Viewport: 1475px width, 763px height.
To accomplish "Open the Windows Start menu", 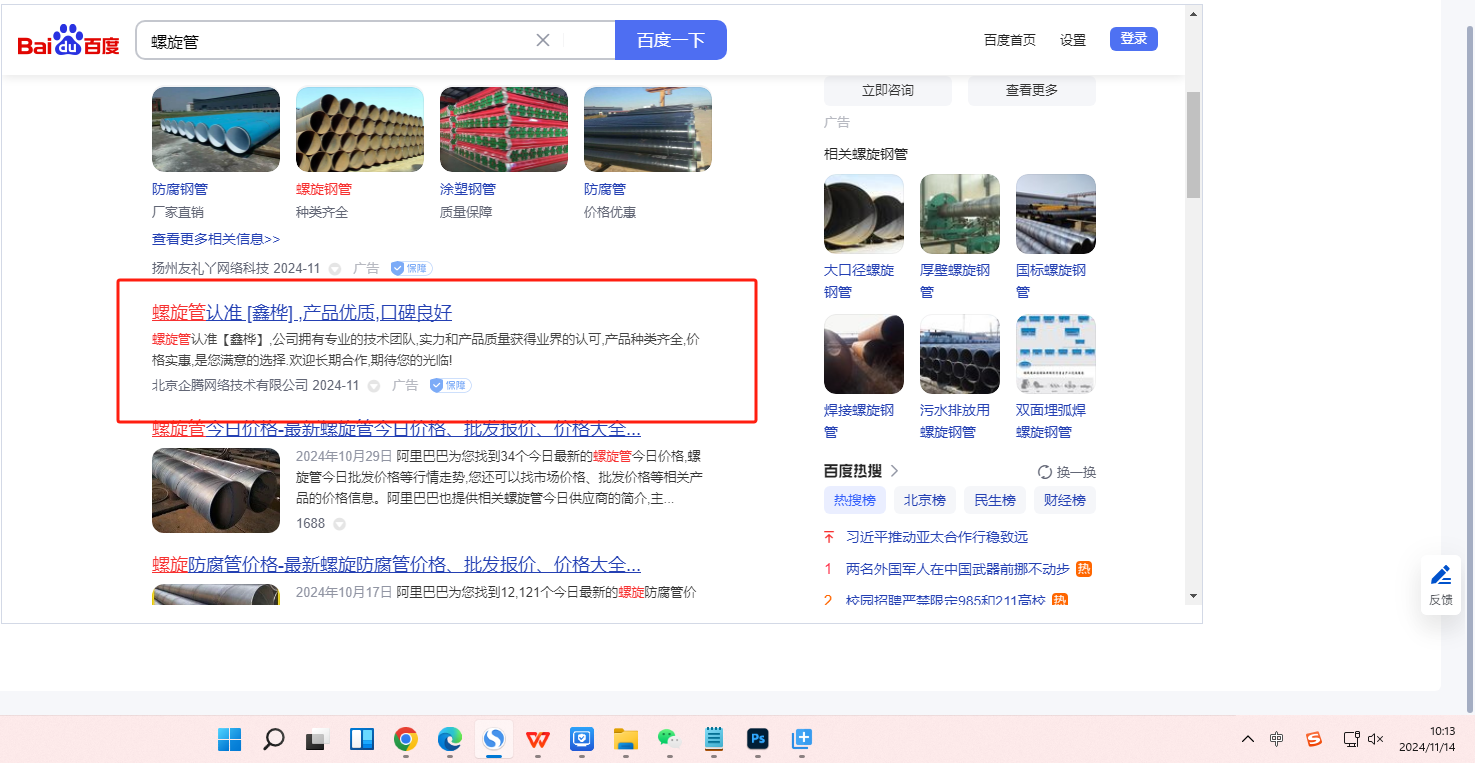I will coord(230,739).
